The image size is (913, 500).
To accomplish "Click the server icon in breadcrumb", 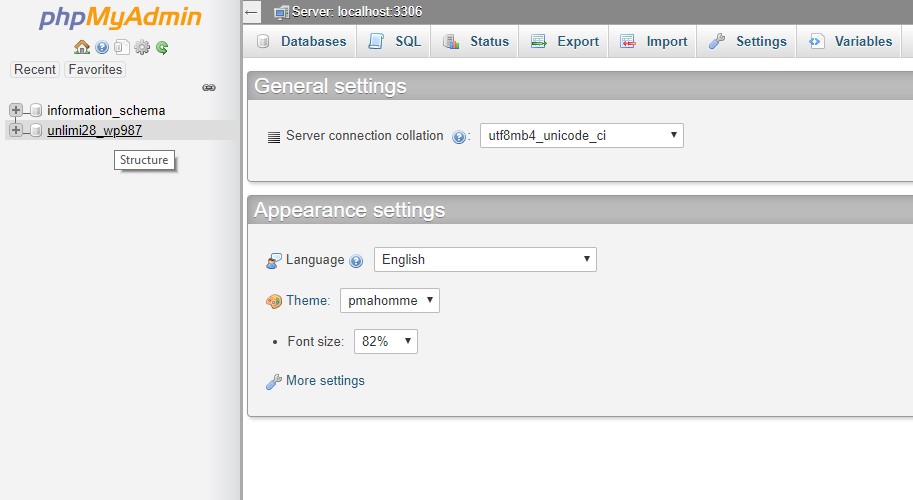I will tap(281, 12).
